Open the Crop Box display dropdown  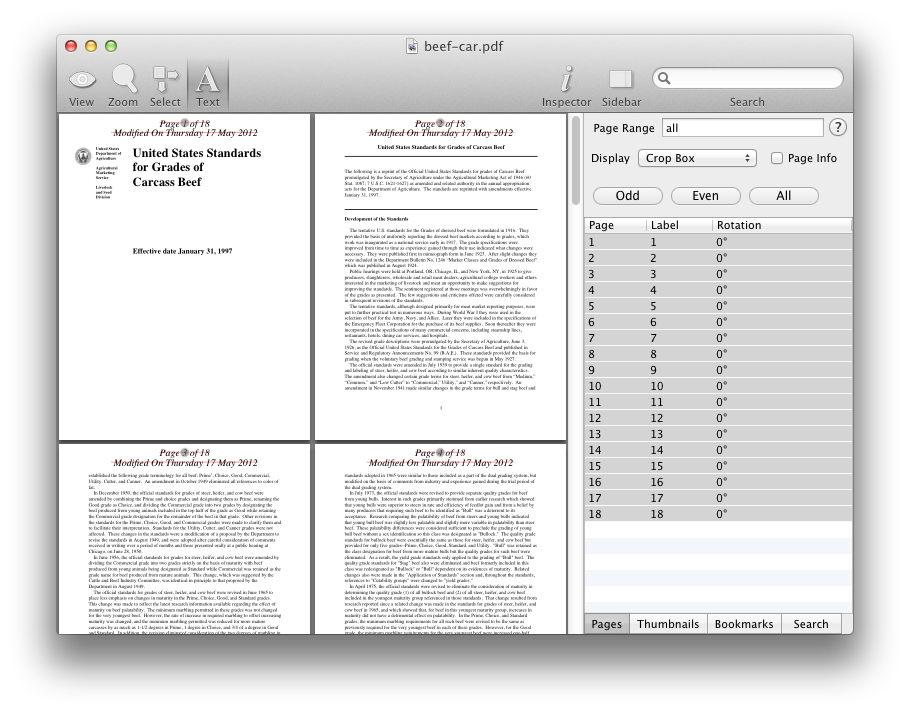[697, 158]
